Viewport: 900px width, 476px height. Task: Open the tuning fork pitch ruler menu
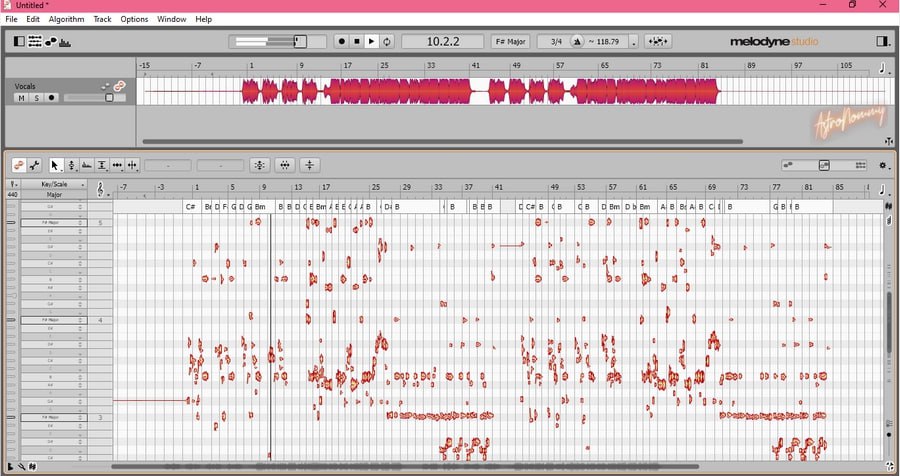pyautogui.click(x=13, y=184)
